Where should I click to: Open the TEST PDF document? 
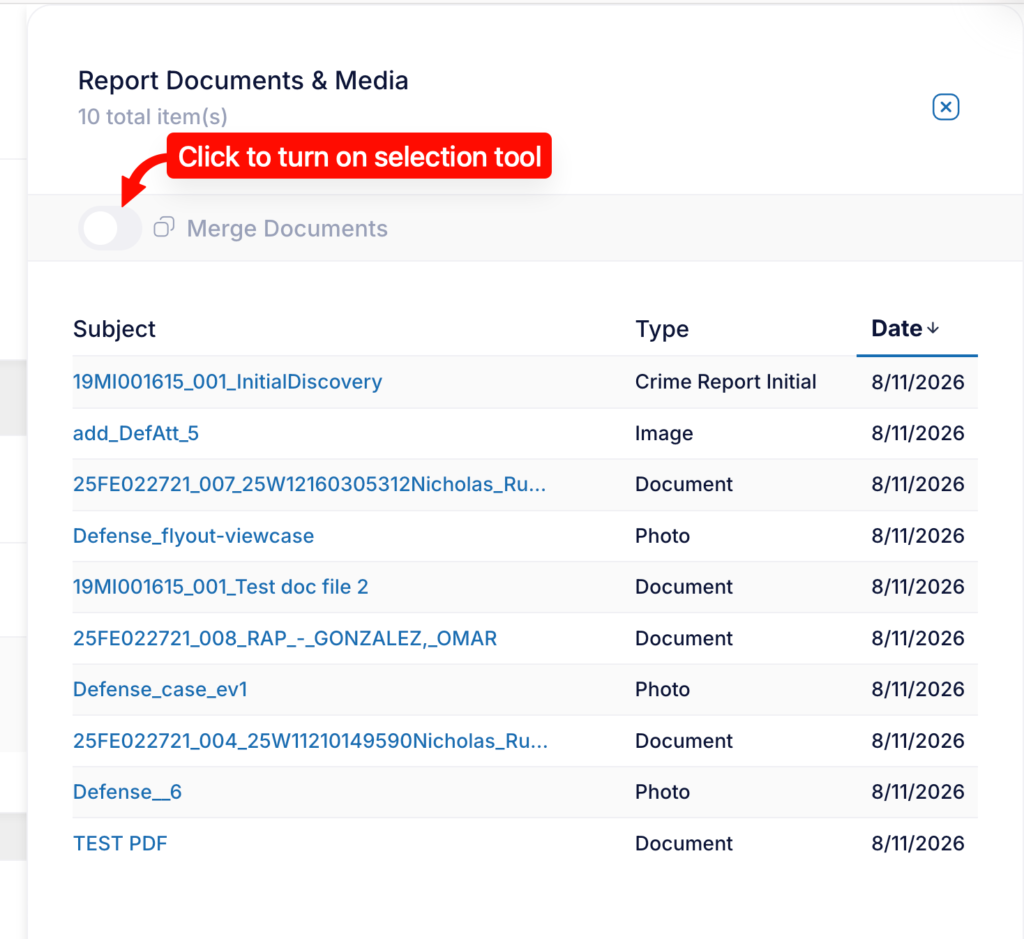120,844
